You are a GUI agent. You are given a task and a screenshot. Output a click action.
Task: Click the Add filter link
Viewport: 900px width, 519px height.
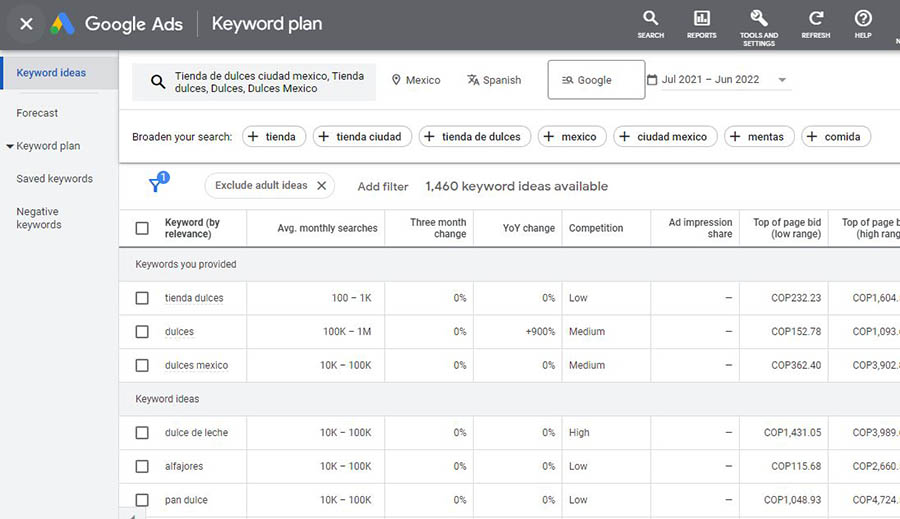point(383,186)
